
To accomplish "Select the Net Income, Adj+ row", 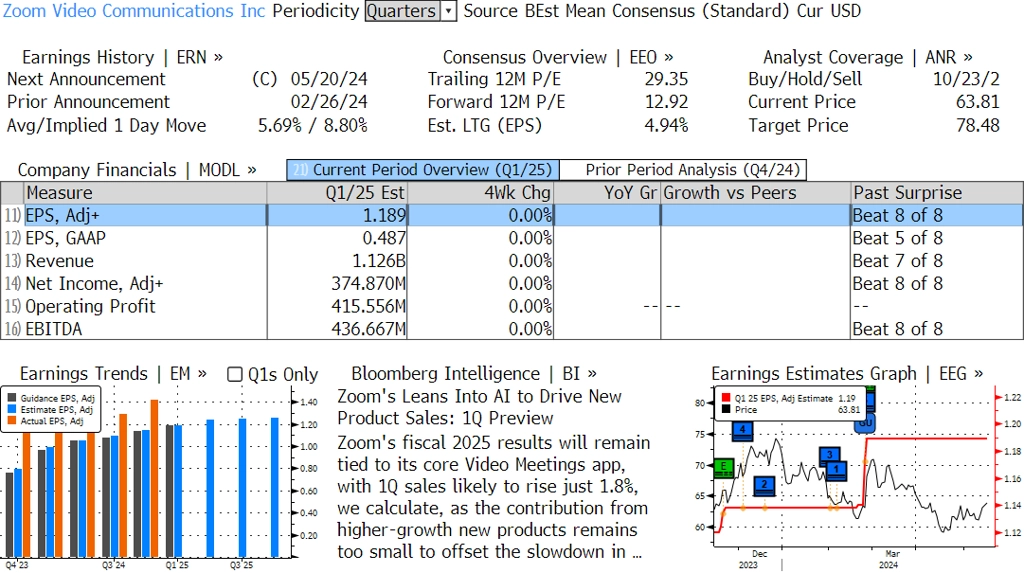I will pyautogui.click(x=512, y=284).
